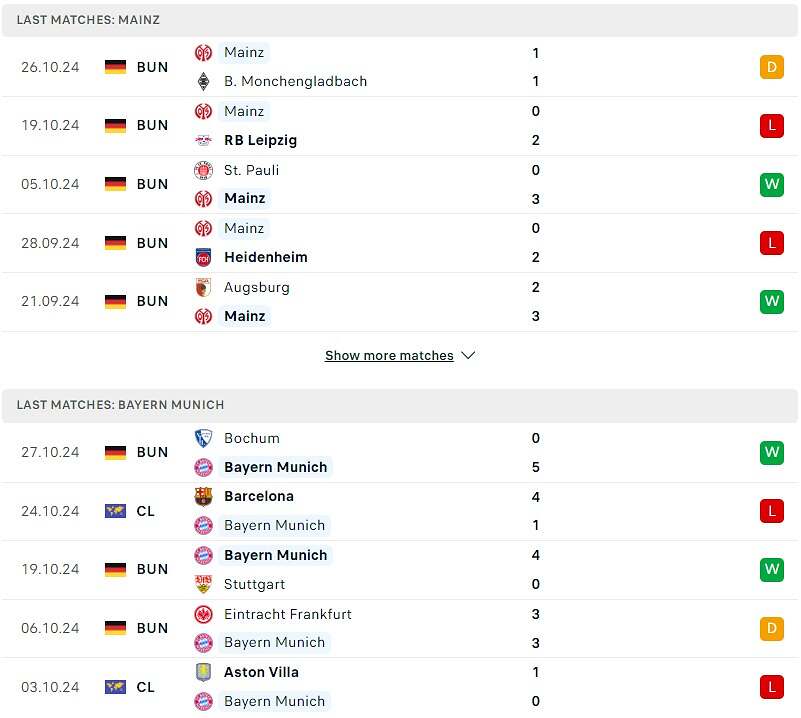Click the Heidenheim club crest

coord(204,257)
